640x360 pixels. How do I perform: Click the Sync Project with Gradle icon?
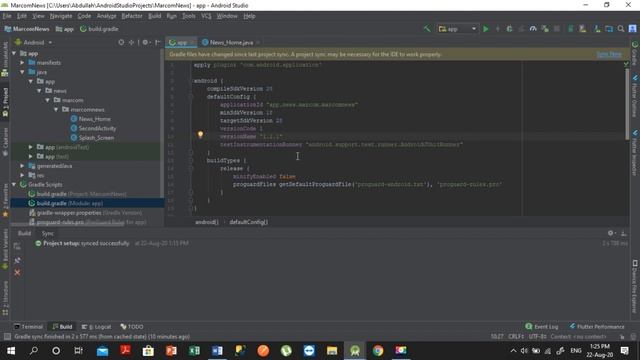pyautogui.click(x=571, y=29)
